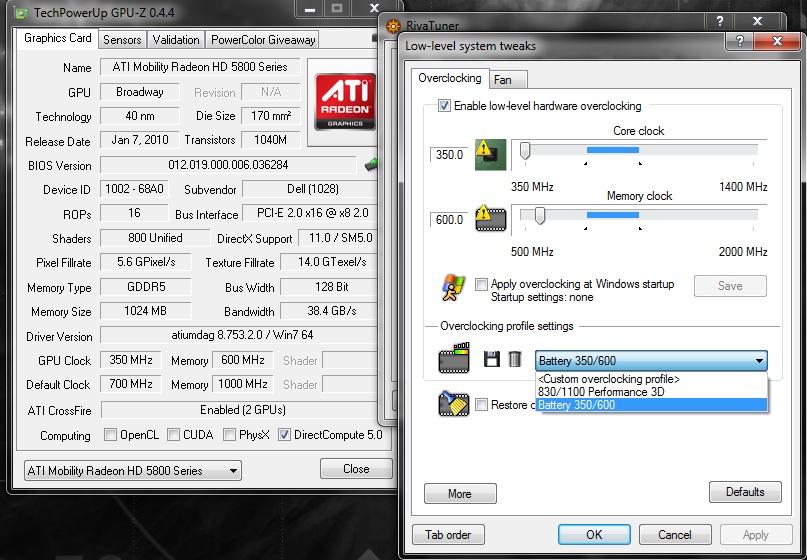Click the Startup settings: none text
Image resolution: width=807 pixels, height=560 pixels.
click(x=542, y=298)
